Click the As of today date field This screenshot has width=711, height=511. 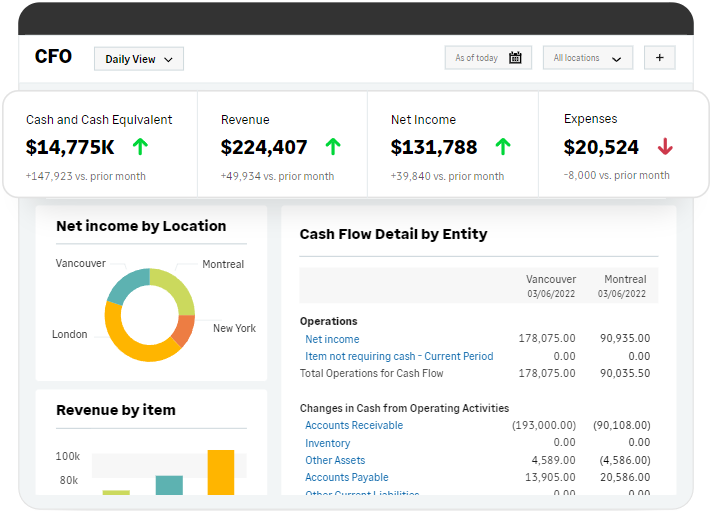click(x=488, y=58)
